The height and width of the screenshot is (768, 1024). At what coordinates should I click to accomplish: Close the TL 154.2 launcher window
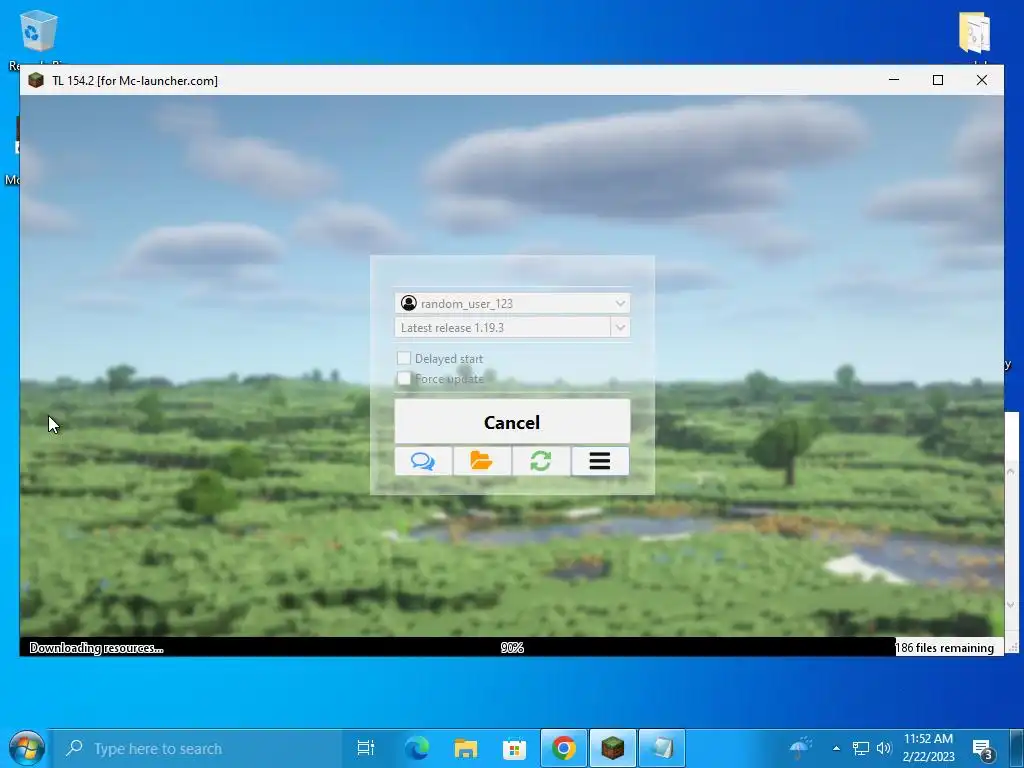tap(982, 80)
